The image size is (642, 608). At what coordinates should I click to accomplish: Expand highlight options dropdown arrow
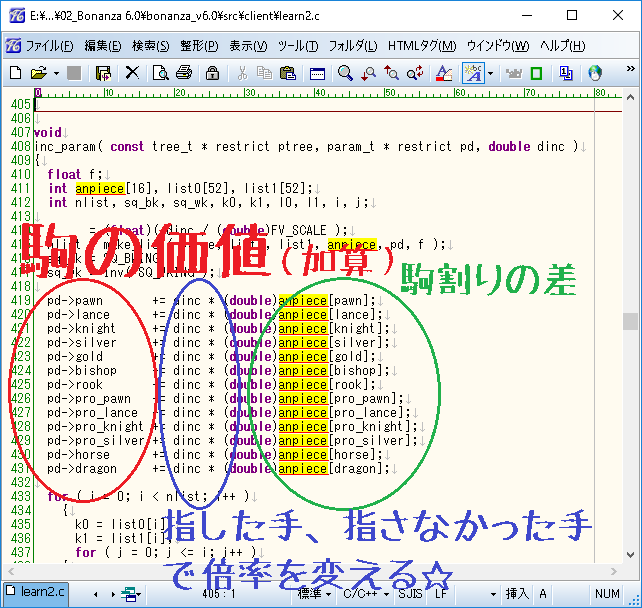491,74
